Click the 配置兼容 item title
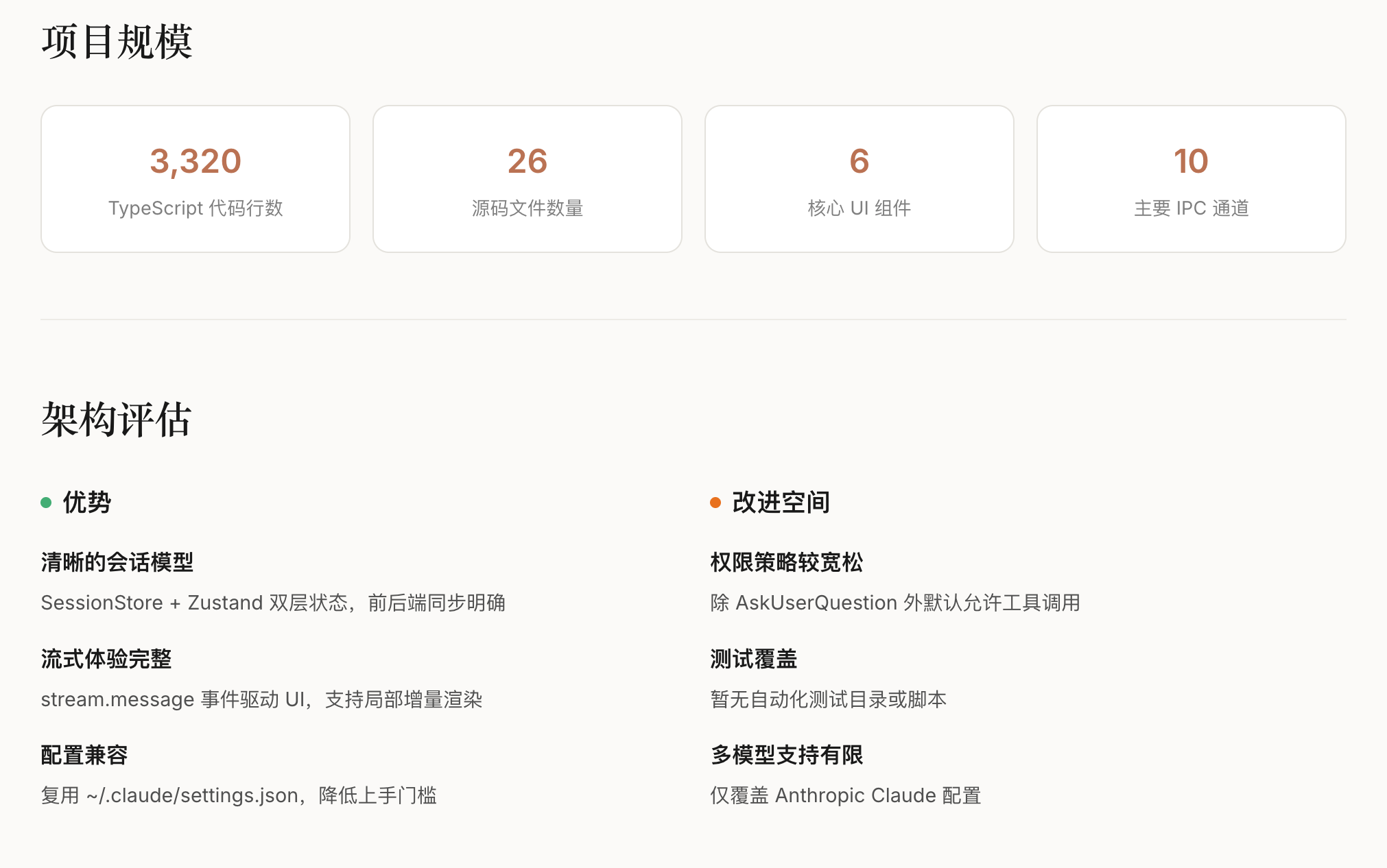 point(84,755)
